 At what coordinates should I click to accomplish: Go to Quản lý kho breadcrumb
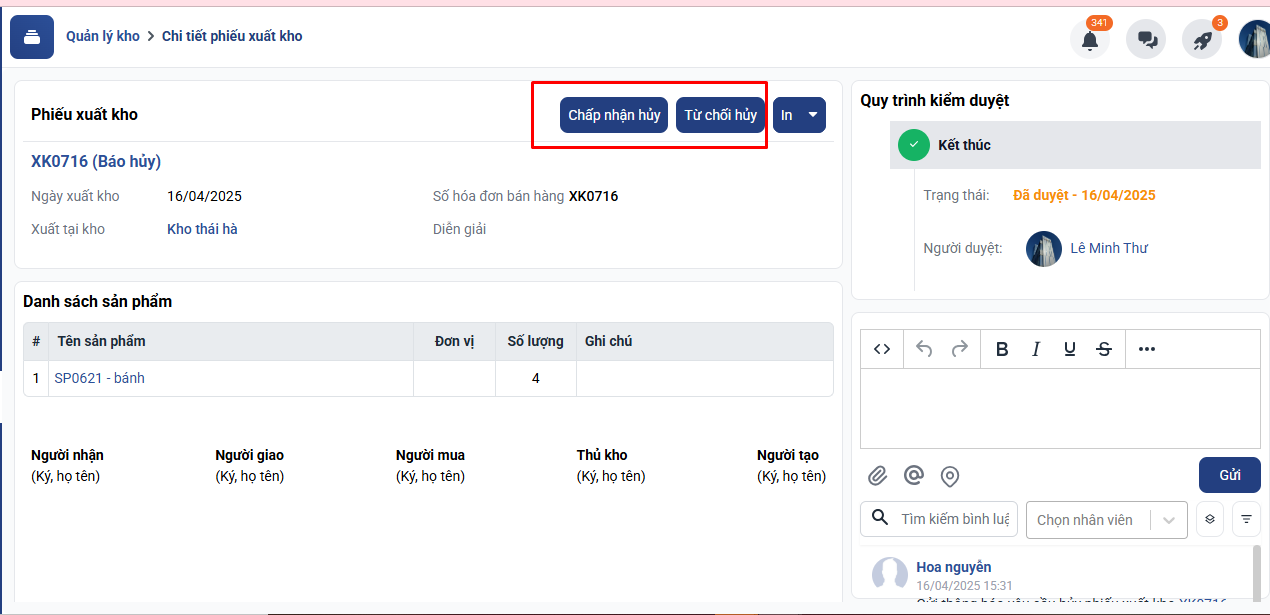(x=103, y=36)
